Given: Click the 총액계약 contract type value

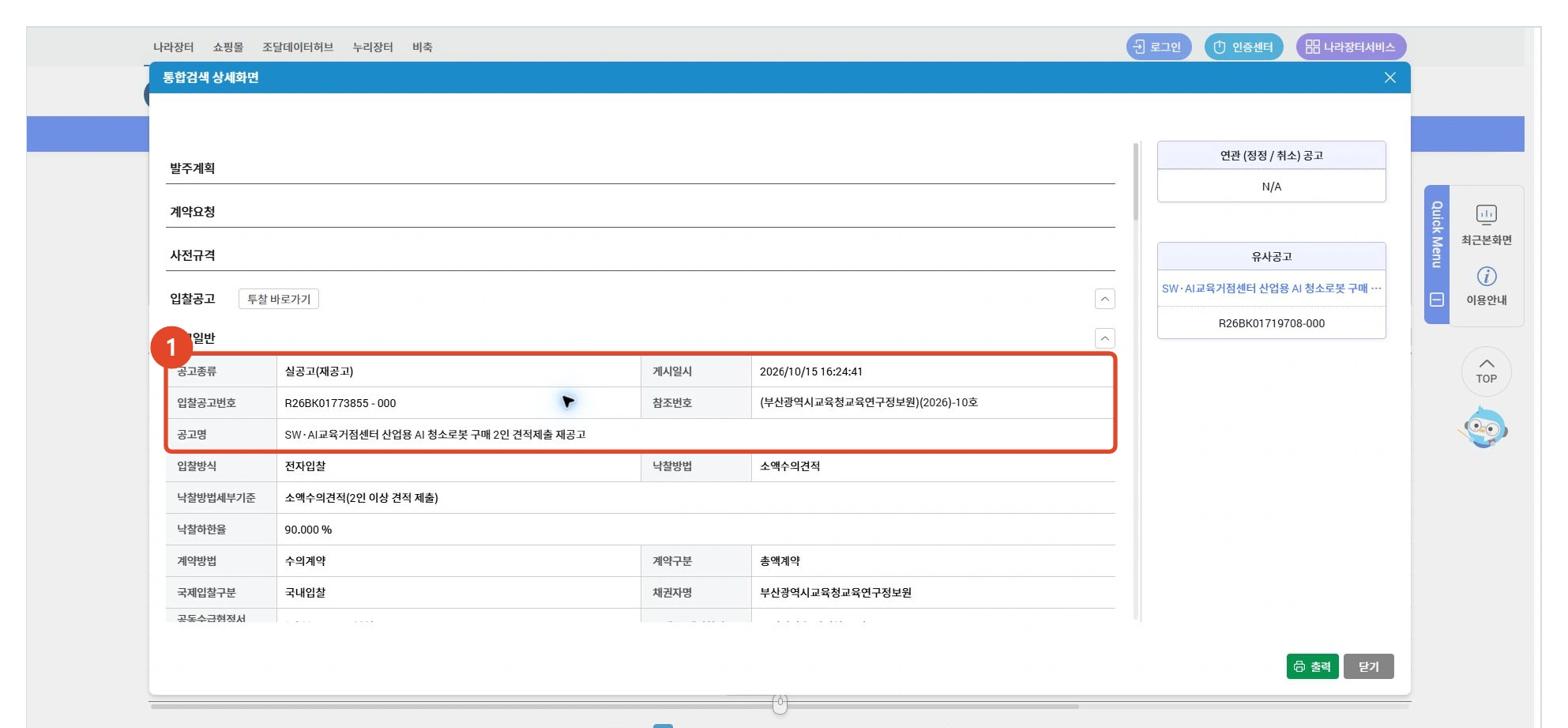Looking at the screenshot, I should 780,561.
